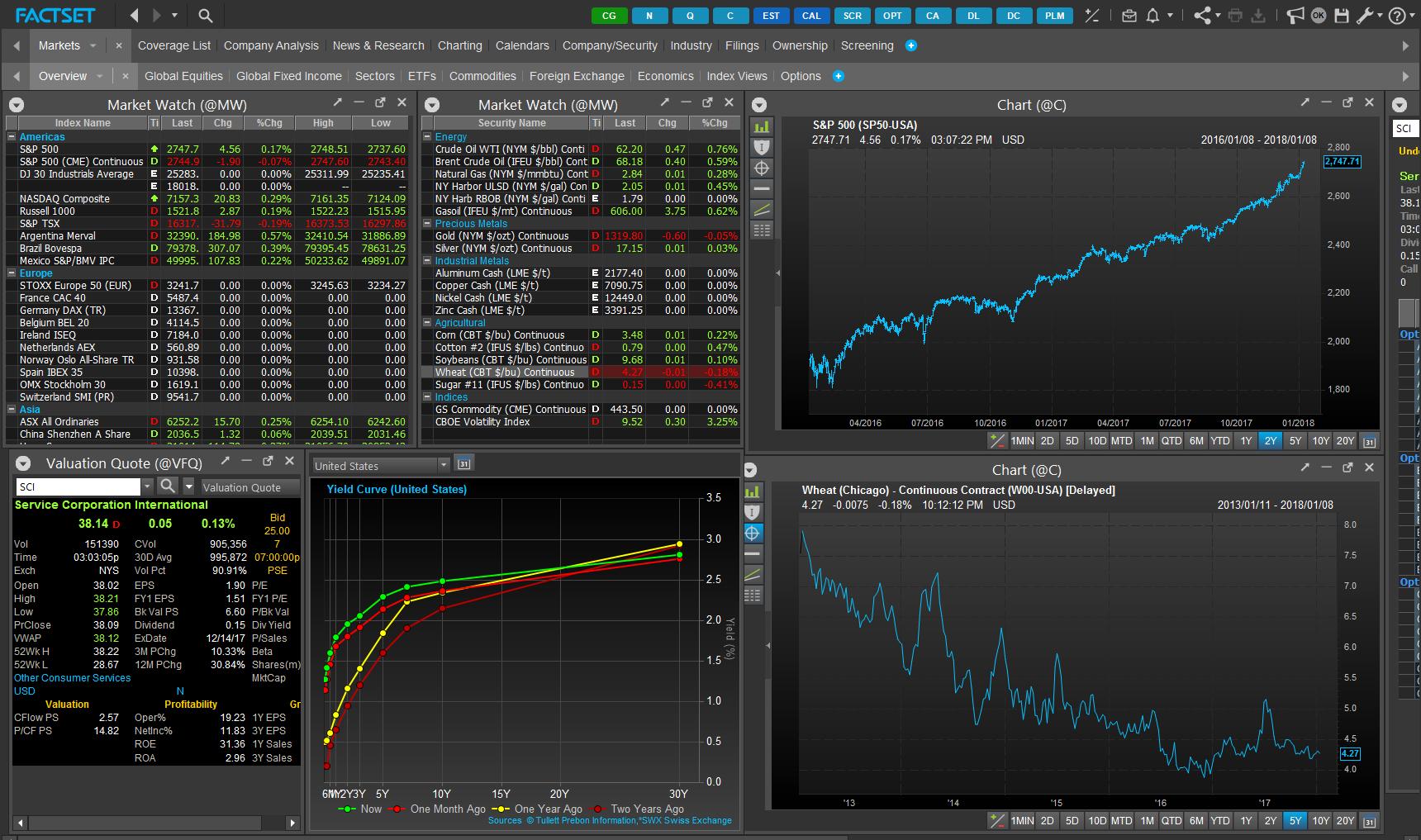The width and height of the screenshot is (1421, 840).
Task: Select the Global Fixed Income subtab
Action: point(289,76)
